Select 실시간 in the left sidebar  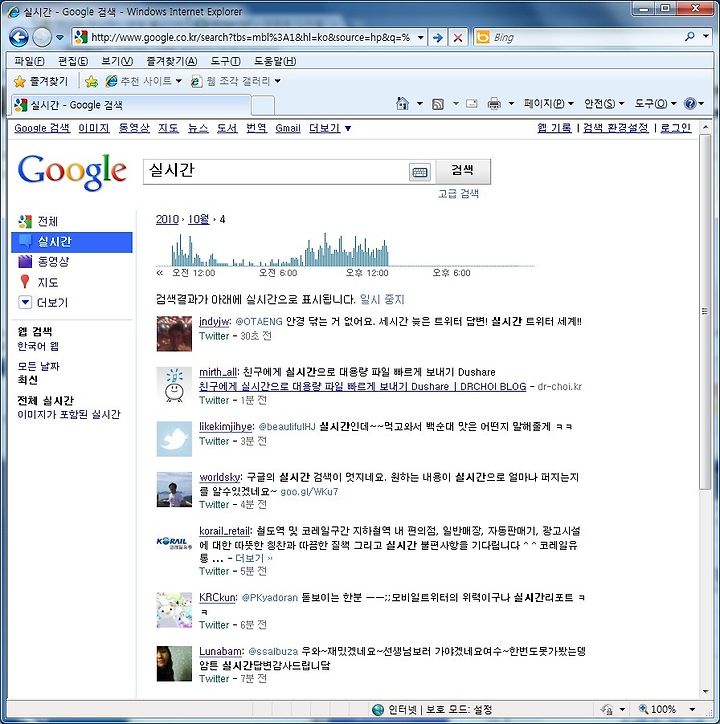tap(72, 241)
